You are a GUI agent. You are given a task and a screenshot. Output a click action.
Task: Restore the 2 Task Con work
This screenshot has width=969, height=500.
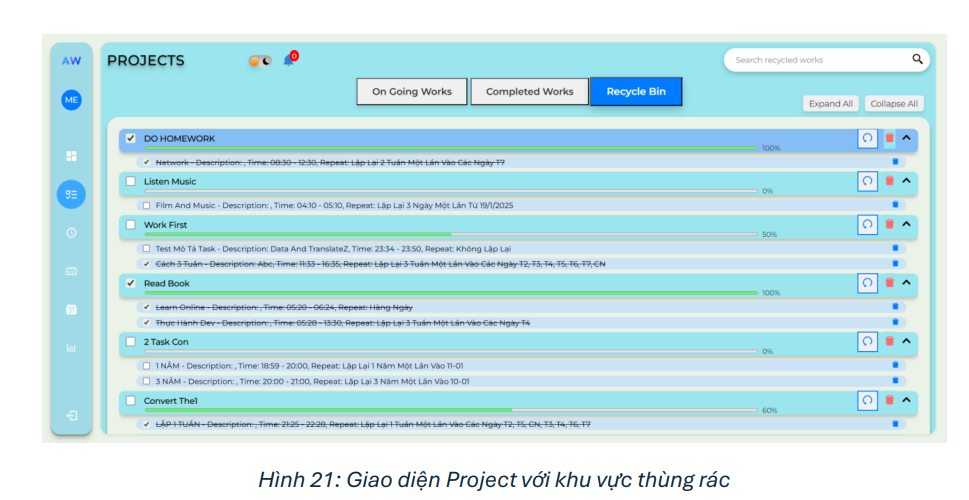point(868,341)
